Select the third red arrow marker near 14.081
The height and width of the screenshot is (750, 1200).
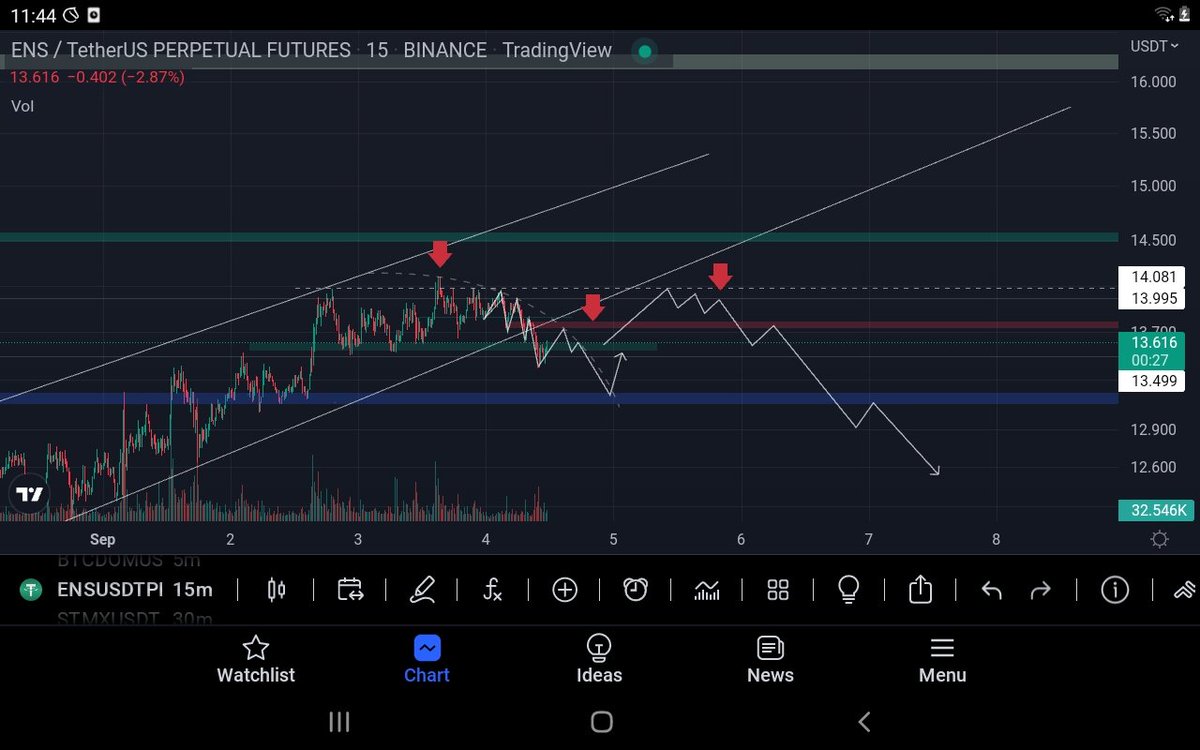pyautogui.click(x=720, y=276)
